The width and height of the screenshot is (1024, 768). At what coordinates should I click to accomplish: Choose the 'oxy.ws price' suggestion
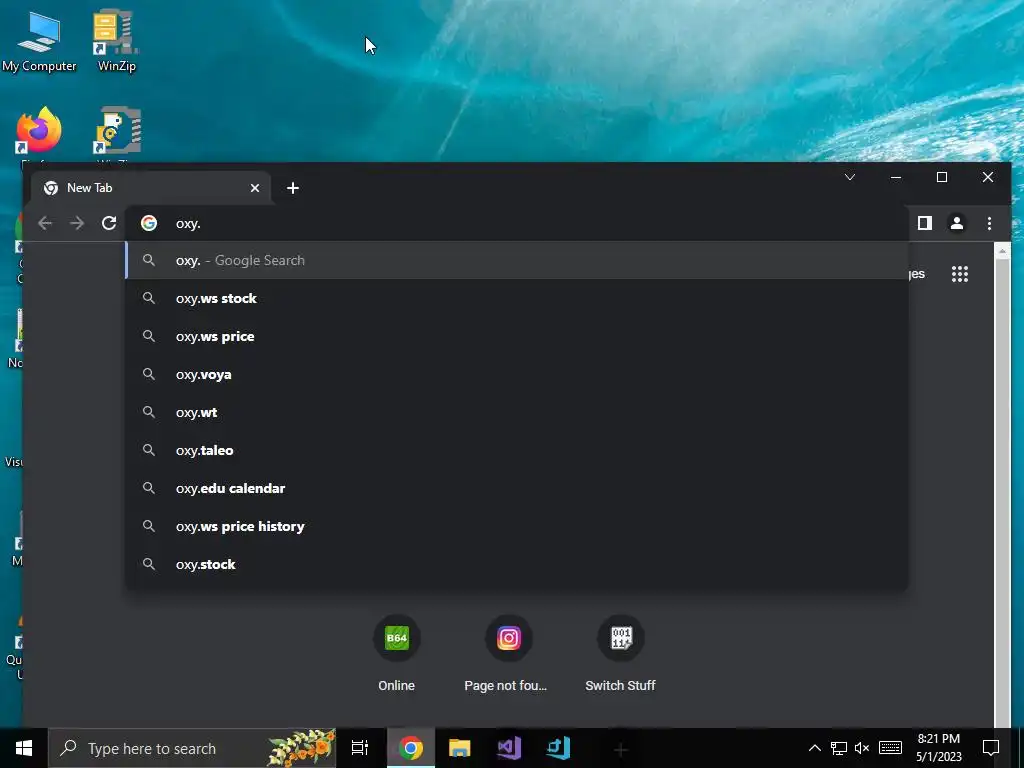[516, 336]
